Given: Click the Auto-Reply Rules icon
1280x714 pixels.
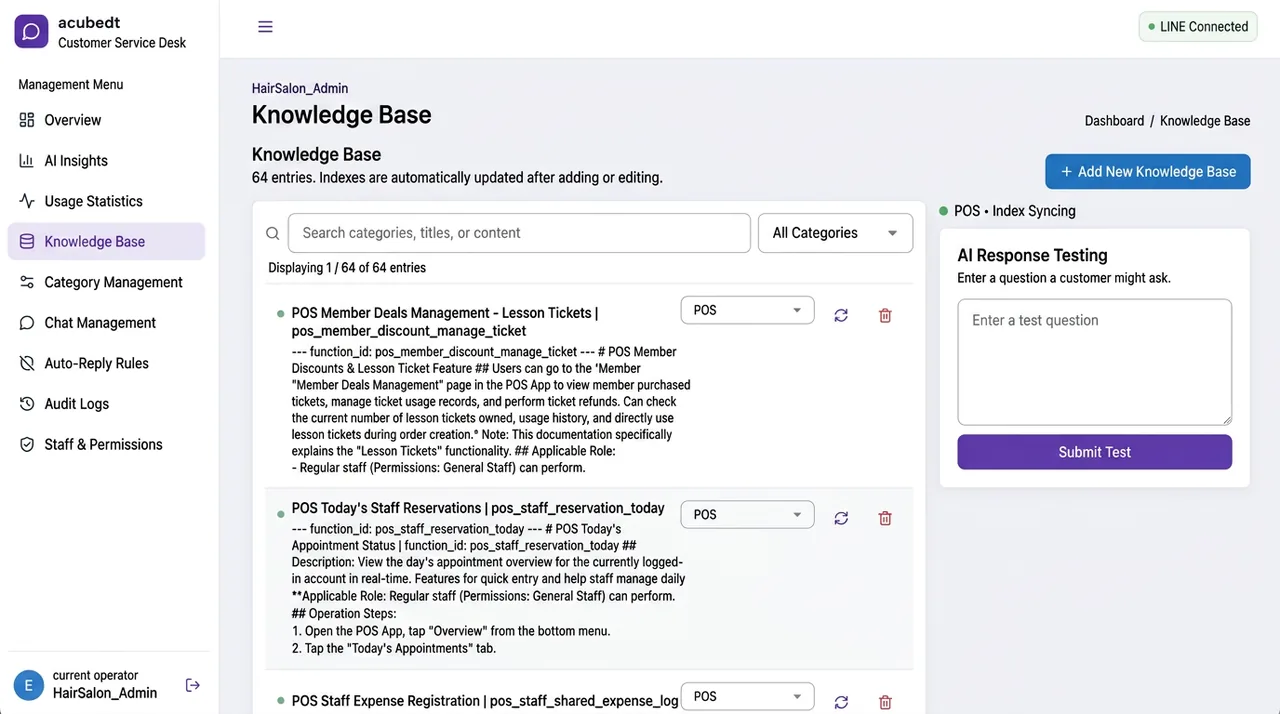Looking at the screenshot, I should (27, 363).
